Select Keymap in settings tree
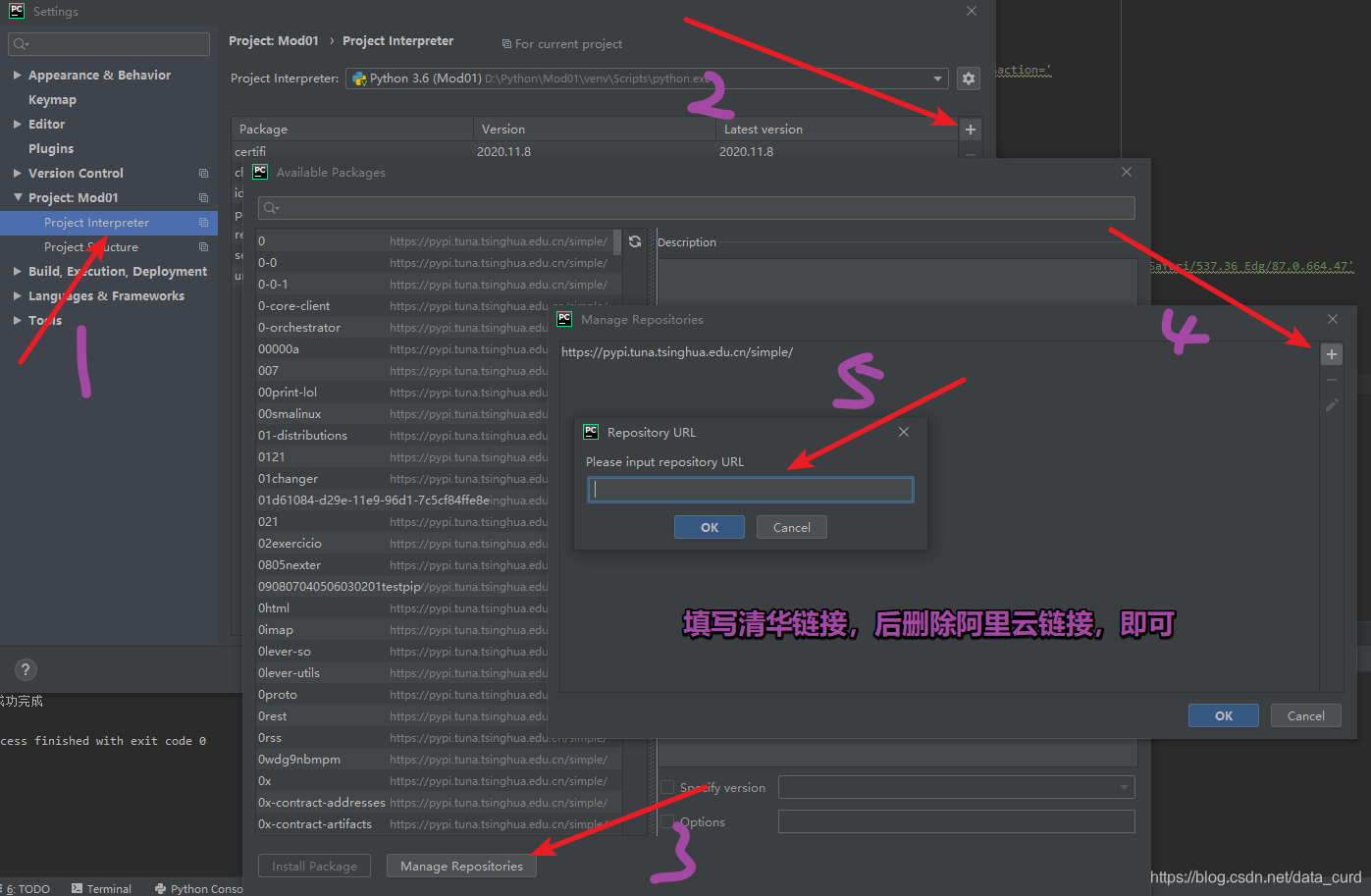Image resolution: width=1371 pixels, height=896 pixels. click(52, 99)
